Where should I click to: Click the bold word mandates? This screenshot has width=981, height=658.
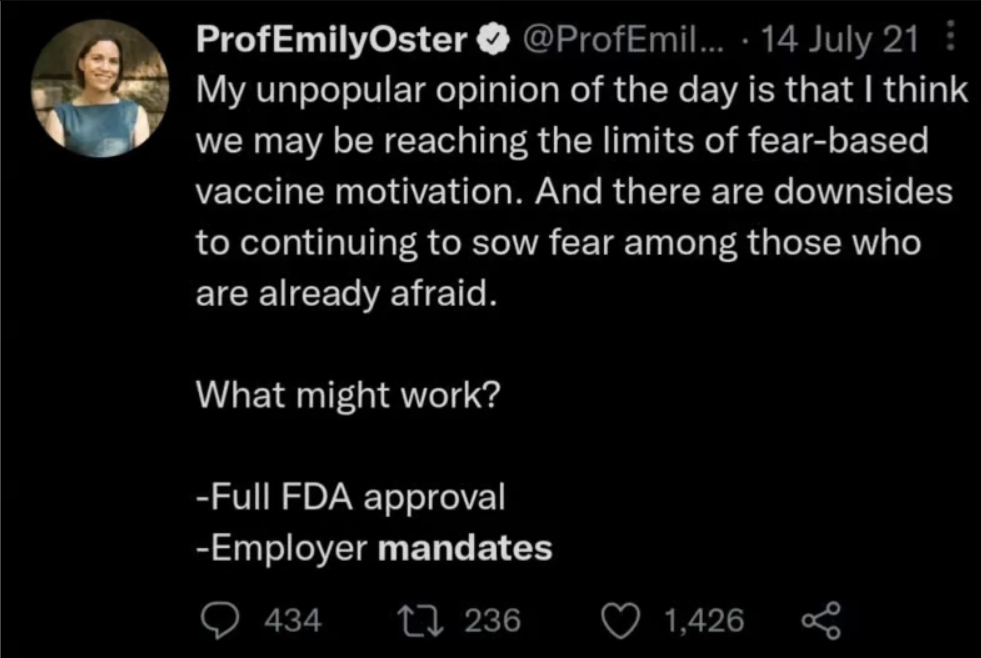[x=467, y=548]
